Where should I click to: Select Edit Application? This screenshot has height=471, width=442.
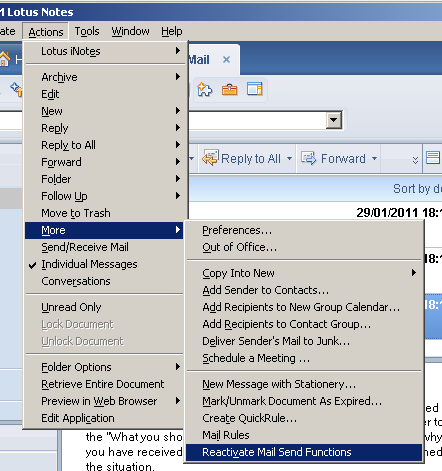tap(104, 418)
